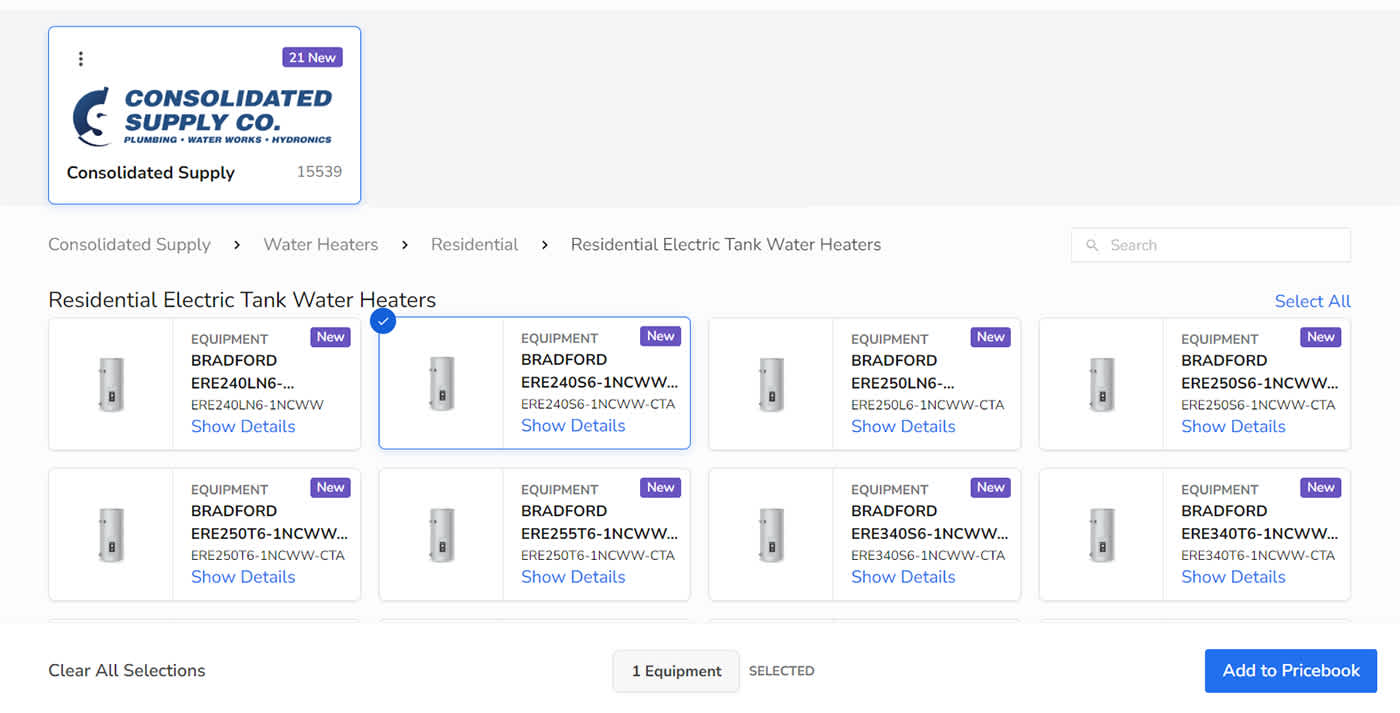Click the Search input field
Image resolution: width=1400 pixels, height=713 pixels.
1220,245
